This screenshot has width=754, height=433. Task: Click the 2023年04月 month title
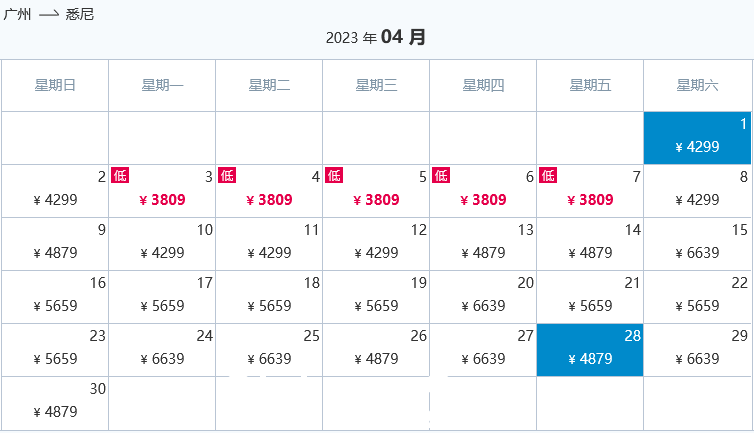[376, 37]
